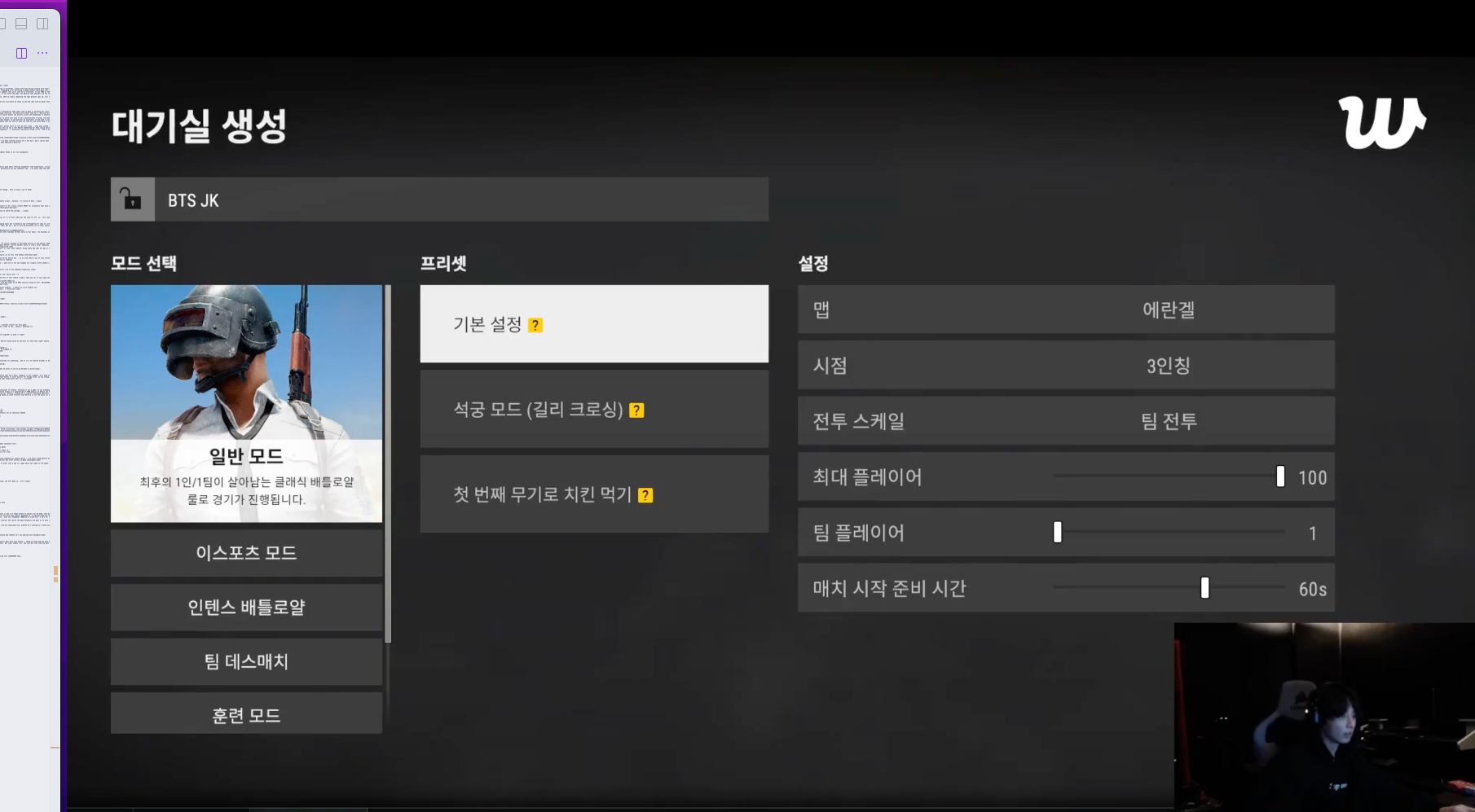Open the 전투 스케일 option showing 팀 전투
Image resolution: width=1475 pixels, height=812 pixels.
point(1066,421)
